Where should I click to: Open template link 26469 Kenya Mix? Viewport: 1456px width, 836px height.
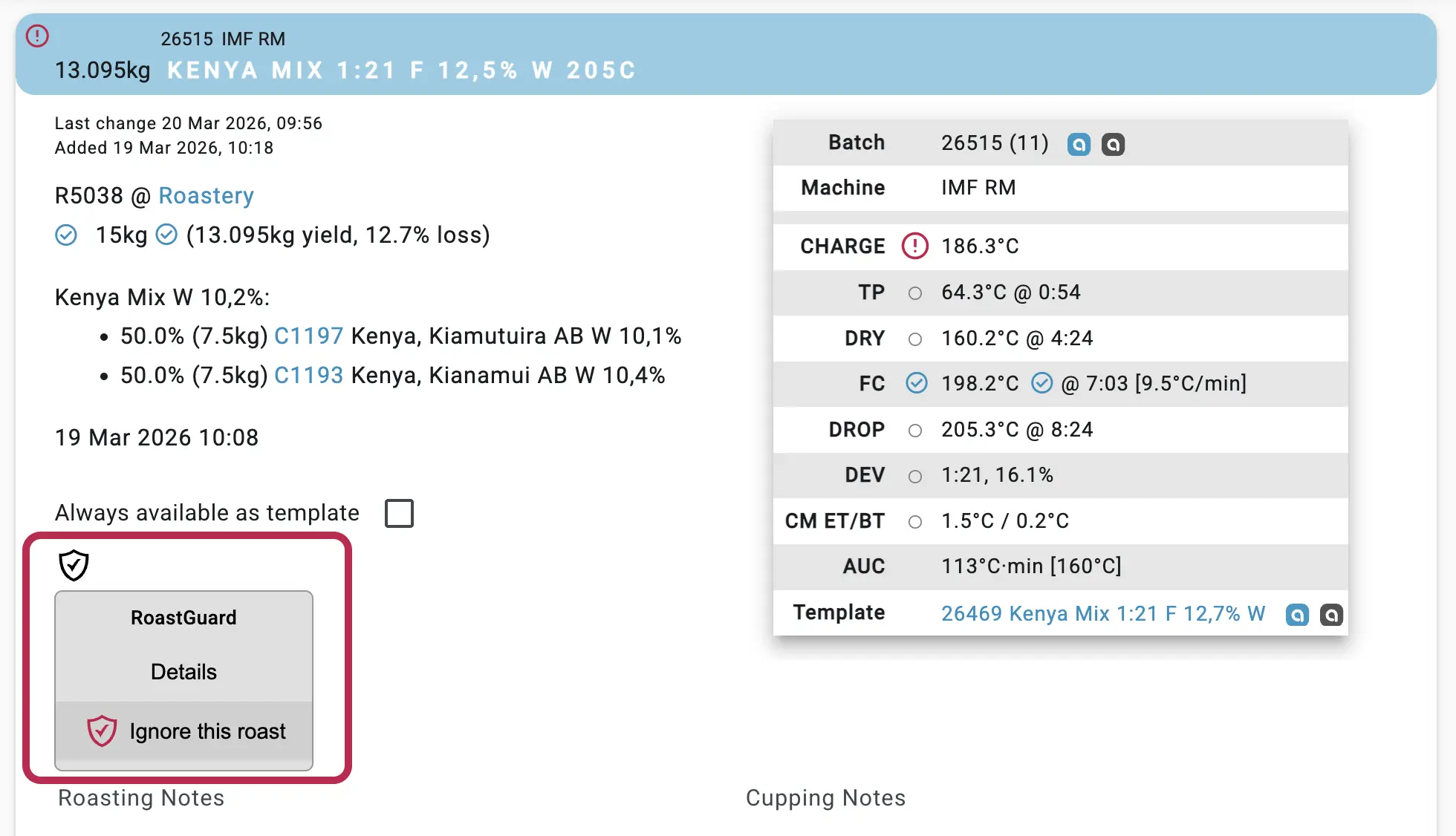click(x=1102, y=613)
